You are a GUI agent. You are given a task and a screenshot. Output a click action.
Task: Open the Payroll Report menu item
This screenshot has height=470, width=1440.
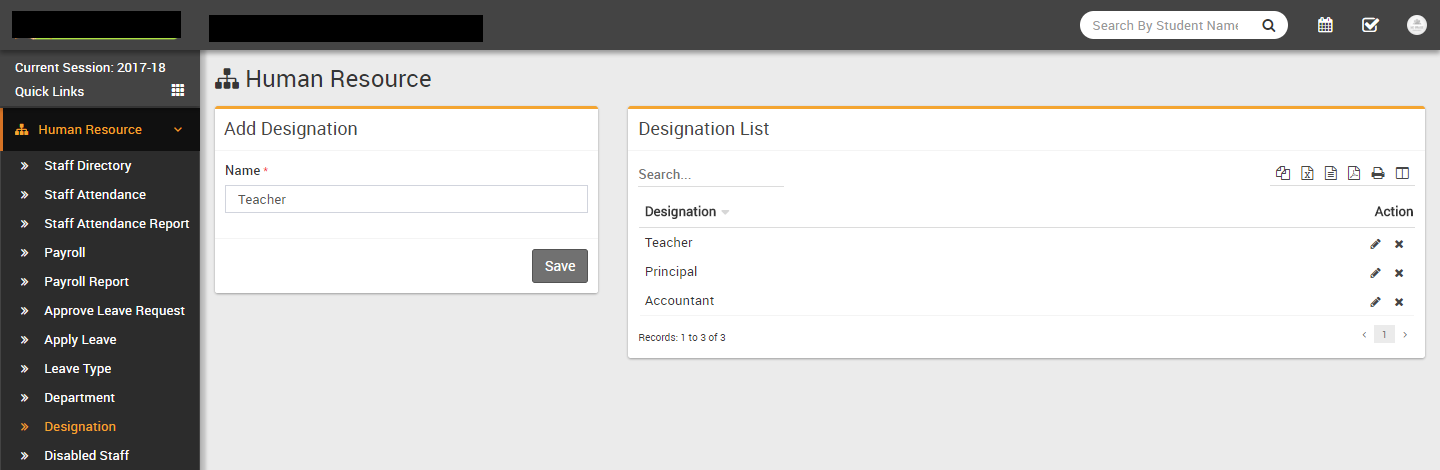(86, 282)
